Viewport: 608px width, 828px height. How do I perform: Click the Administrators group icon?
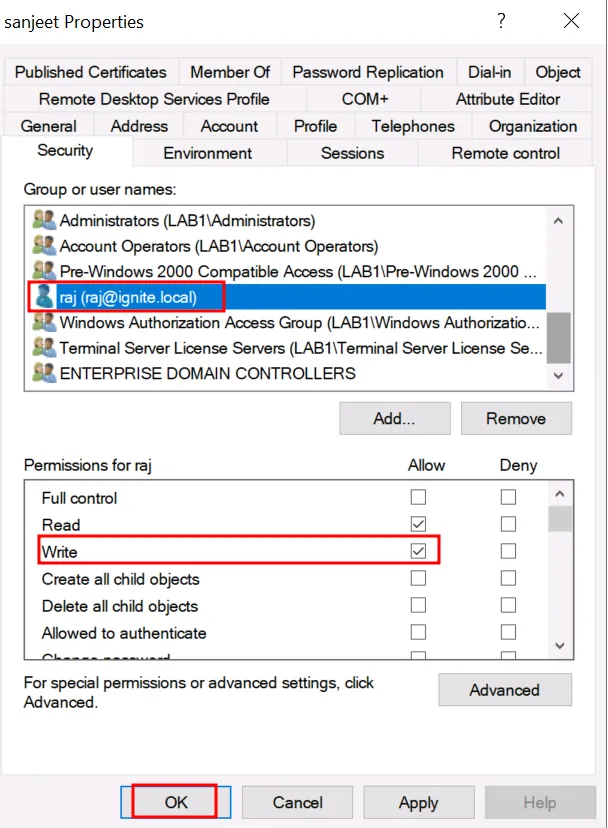(44, 220)
